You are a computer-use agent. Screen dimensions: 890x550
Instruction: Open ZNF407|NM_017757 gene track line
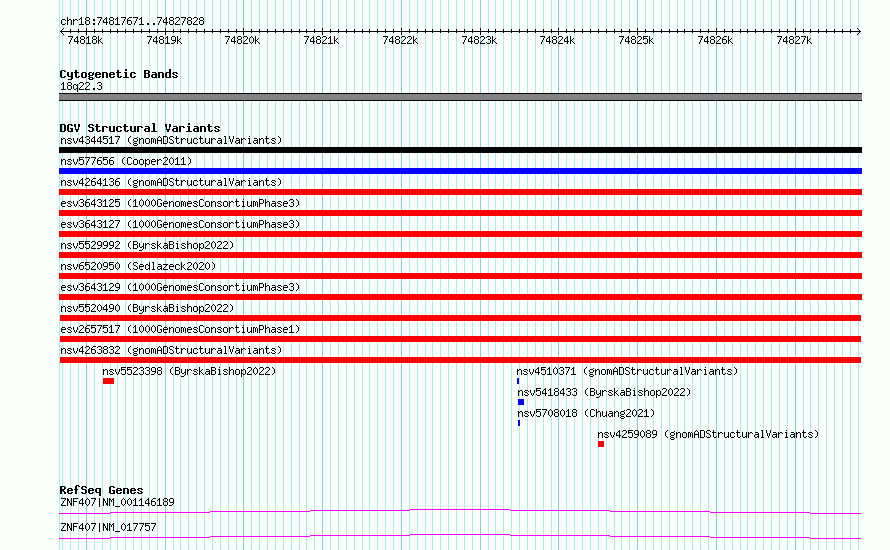click(x=460, y=536)
